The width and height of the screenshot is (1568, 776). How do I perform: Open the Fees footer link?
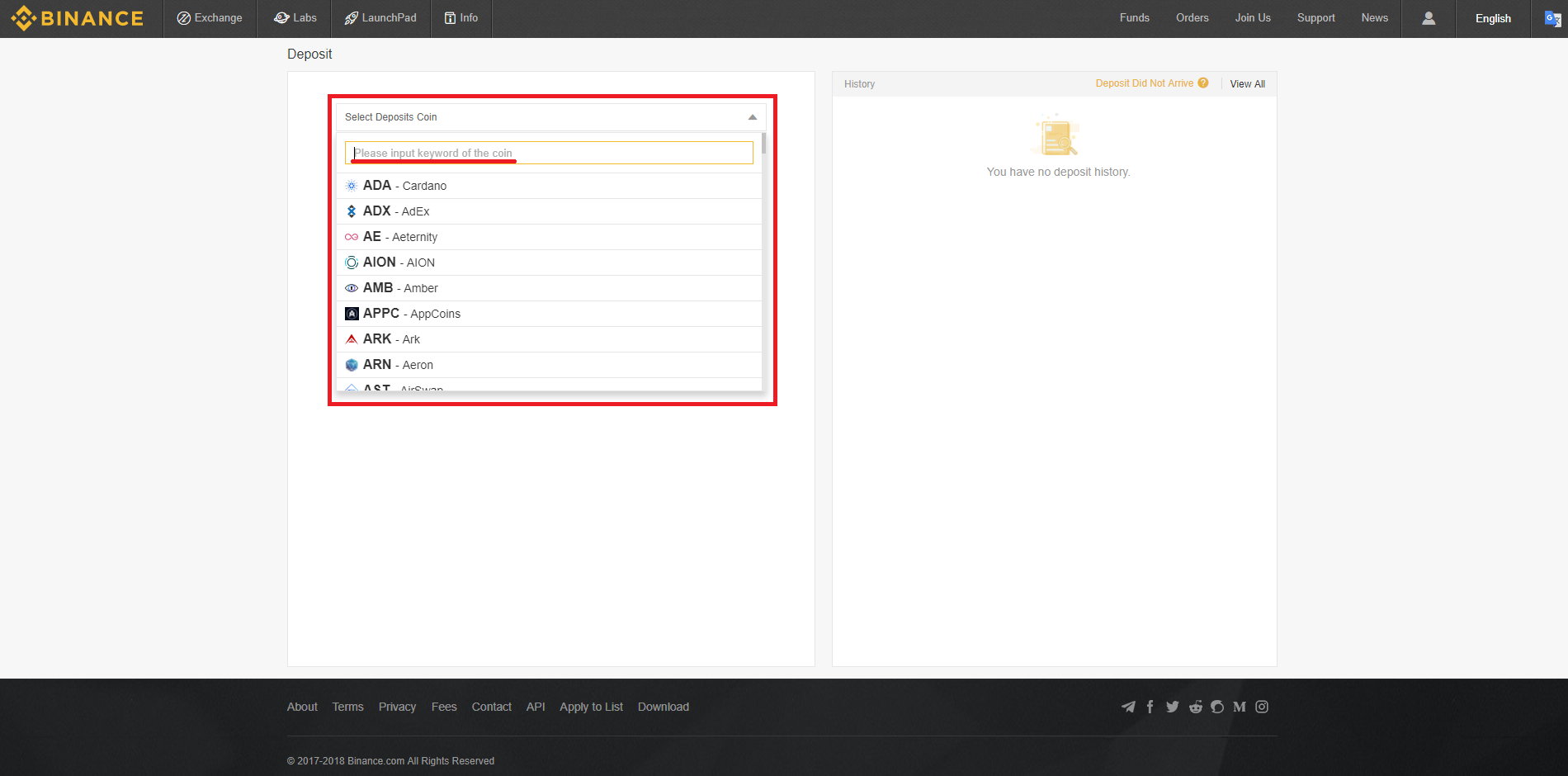(444, 707)
